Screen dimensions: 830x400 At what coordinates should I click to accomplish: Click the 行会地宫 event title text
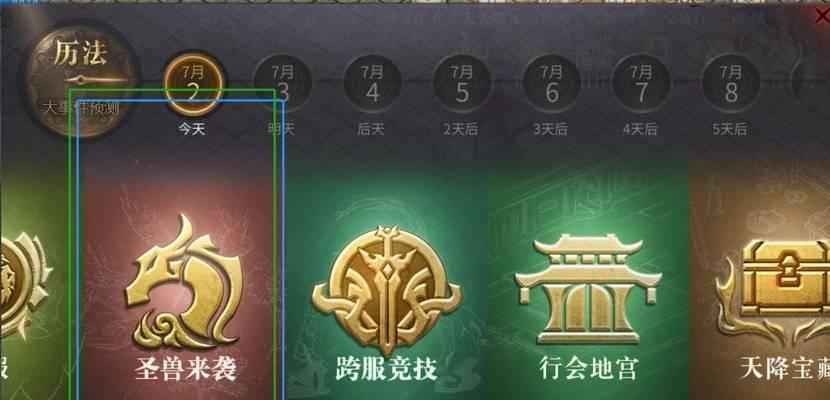(x=589, y=367)
